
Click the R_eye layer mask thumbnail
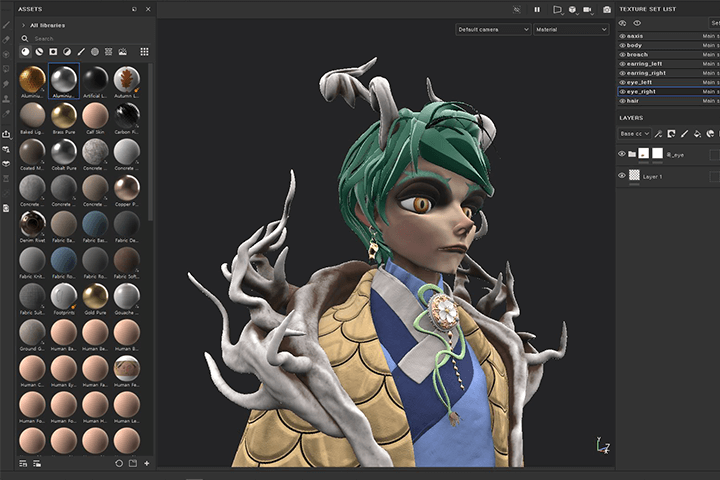[x=658, y=153]
